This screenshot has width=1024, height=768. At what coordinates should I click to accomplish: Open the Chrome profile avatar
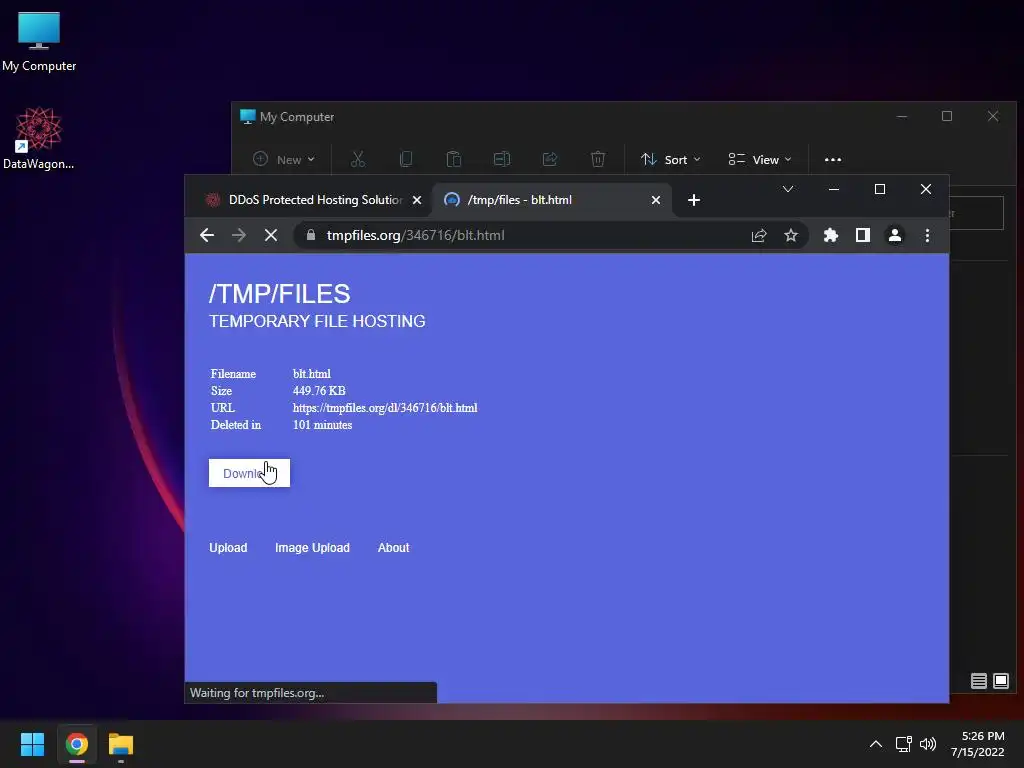[x=895, y=235]
